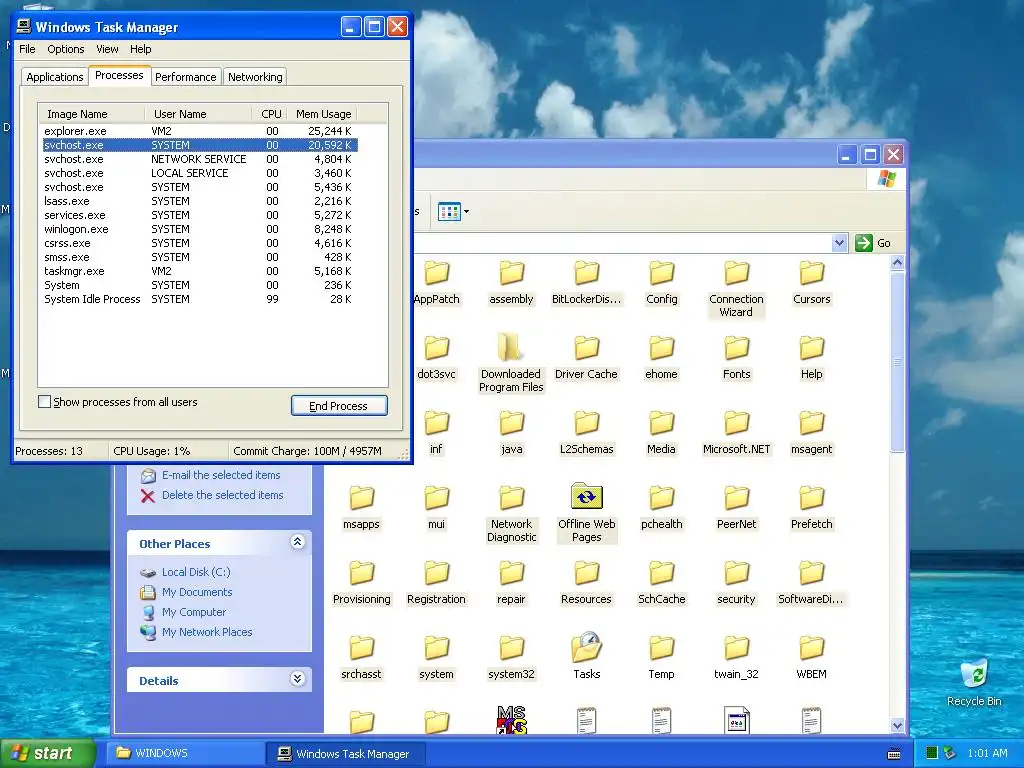1024x768 pixels.
Task: Sort processes by Image Name column
Action: (91, 114)
